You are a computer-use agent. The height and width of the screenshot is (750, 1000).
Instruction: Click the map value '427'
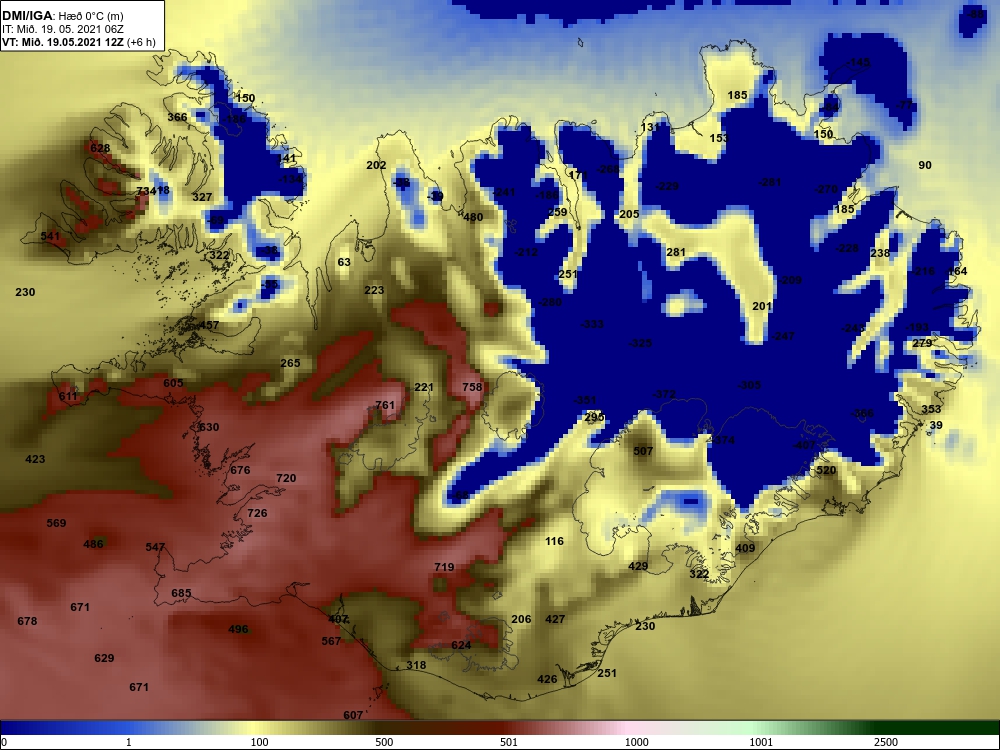pyautogui.click(x=555, y=619)
